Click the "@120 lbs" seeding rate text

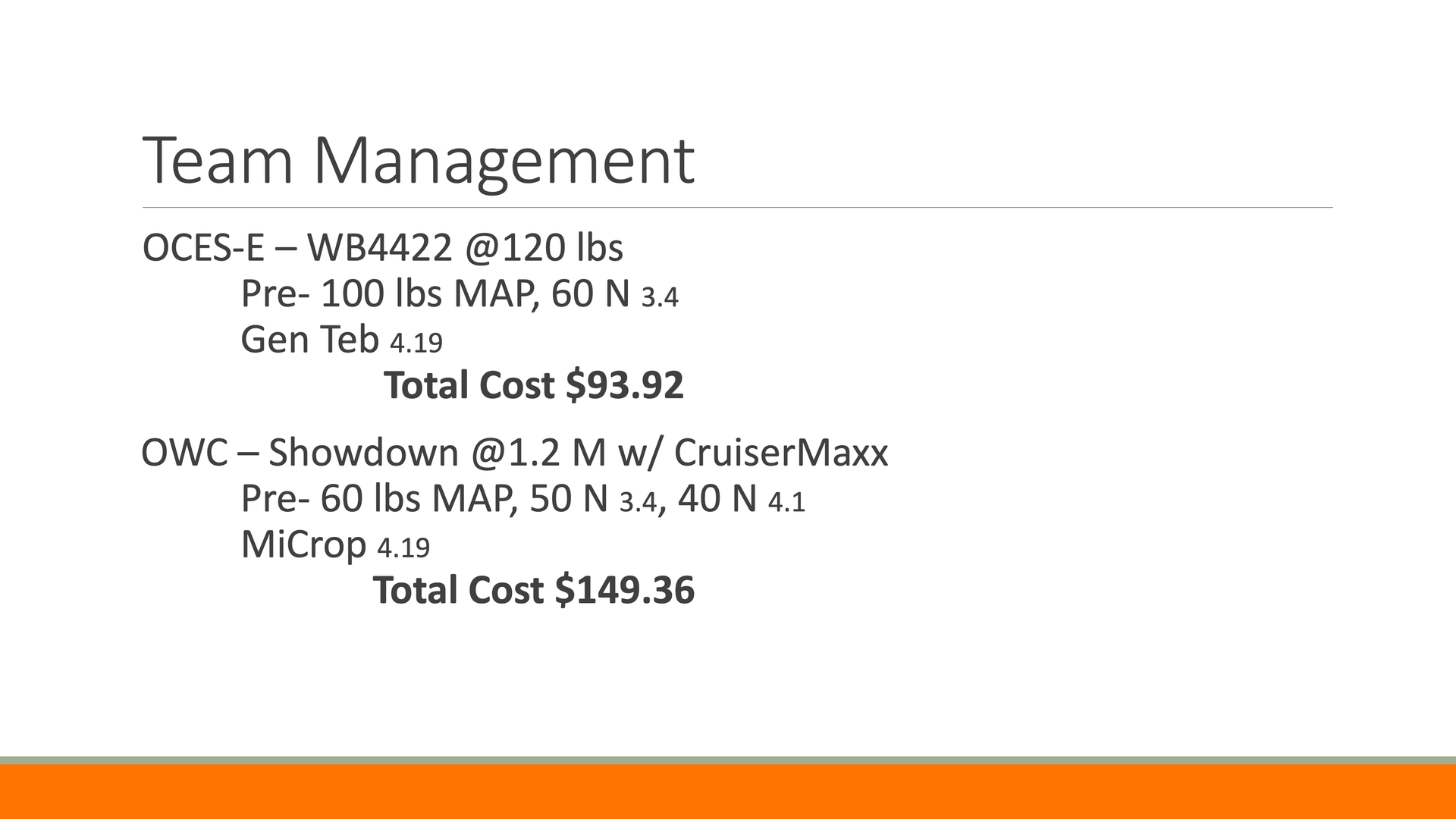544,248
